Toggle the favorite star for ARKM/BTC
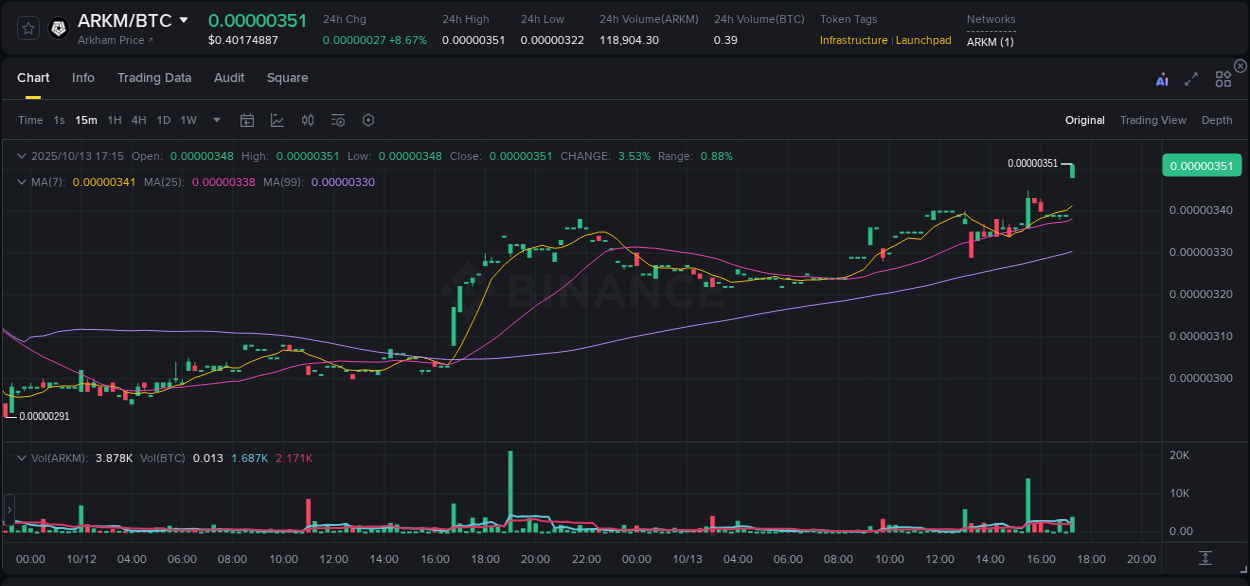The width and height of the screenshot is (1250, 586). pyautogui.click(x=27, y=28)
